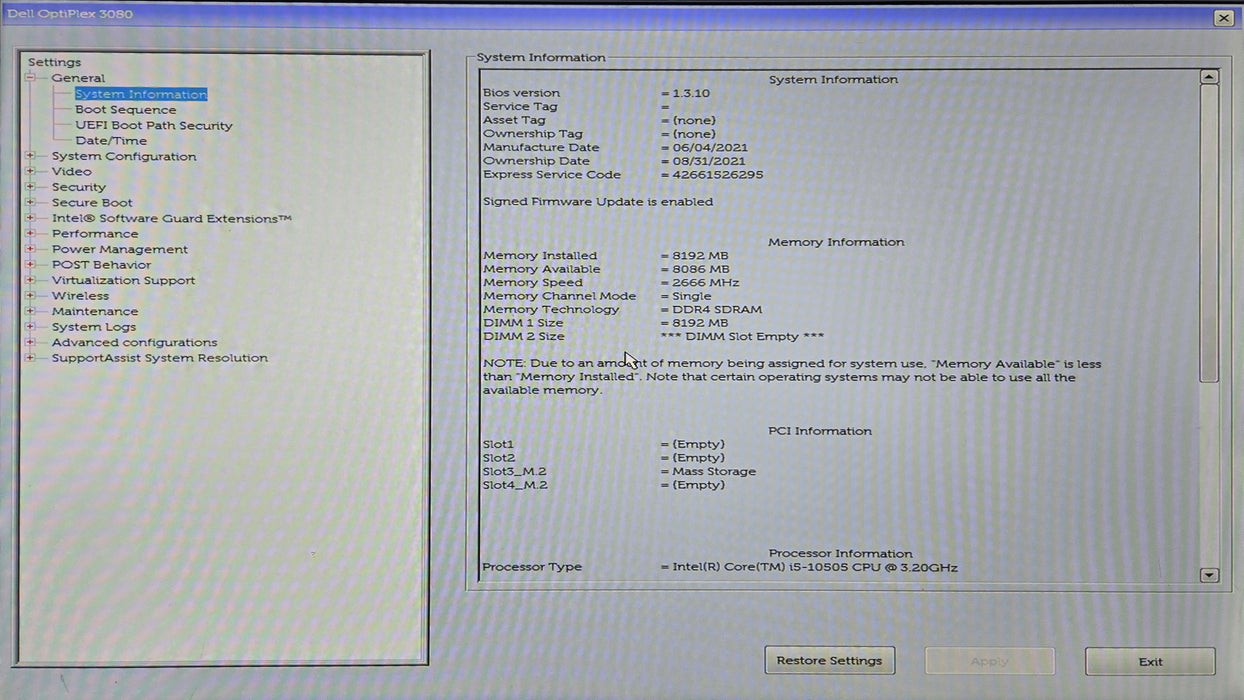This screenshot has height=700, width=1244.
Task: Click the greyed-out Apply button
Action: (x=990, y=661)
